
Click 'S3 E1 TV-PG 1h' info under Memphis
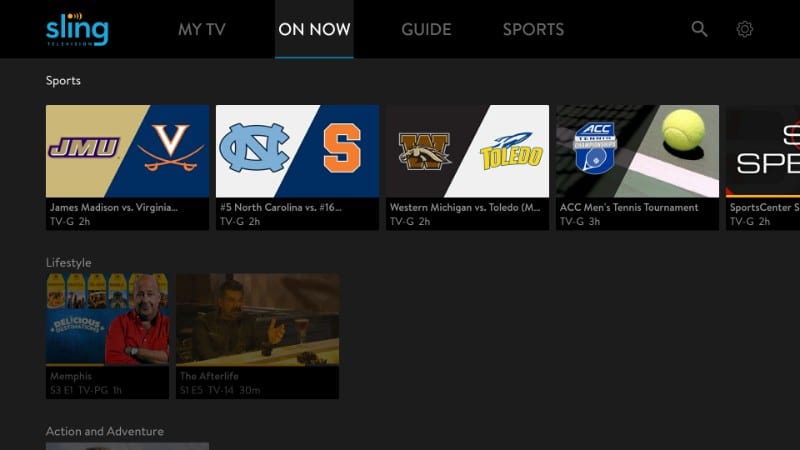(86, 390)
